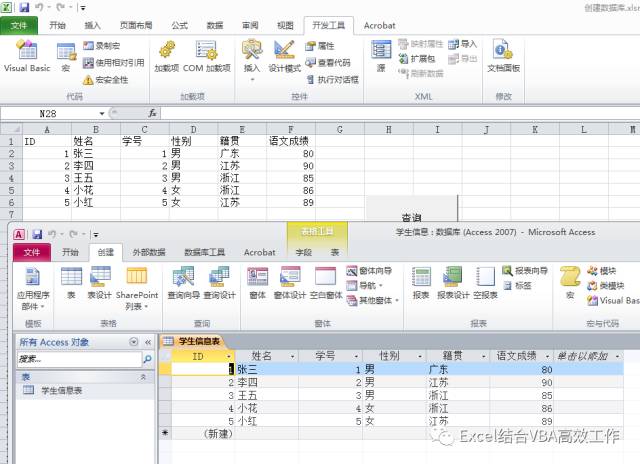This screenshot has width=640, height=464.
Task: Click 类模块 class module
Action: tap(606, 285)
